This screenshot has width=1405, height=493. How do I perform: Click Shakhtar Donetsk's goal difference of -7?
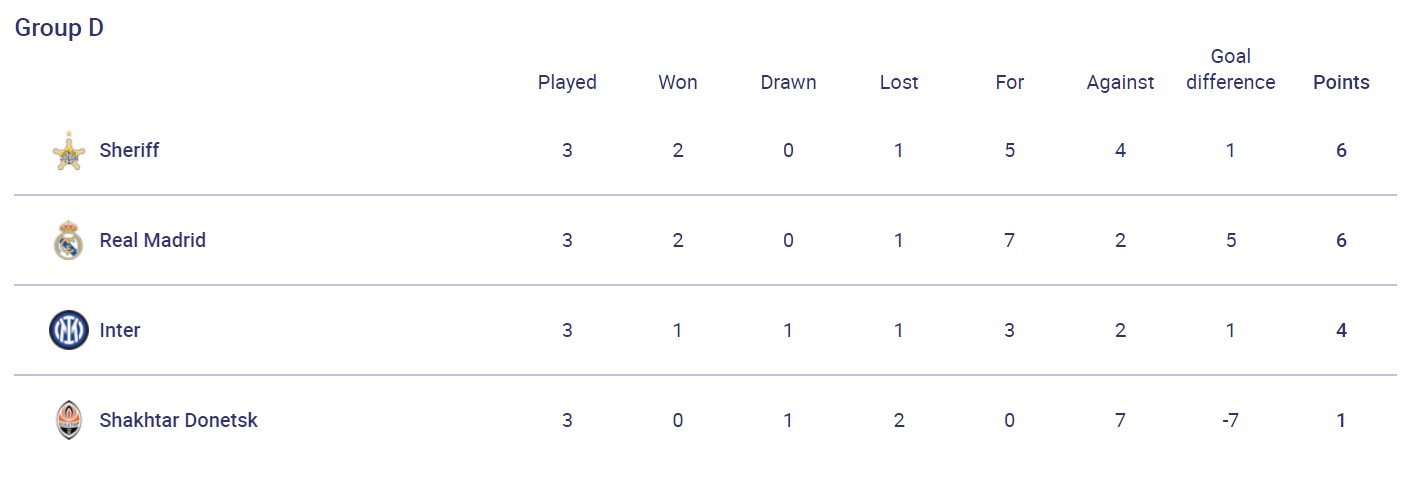click(1230, 421)
